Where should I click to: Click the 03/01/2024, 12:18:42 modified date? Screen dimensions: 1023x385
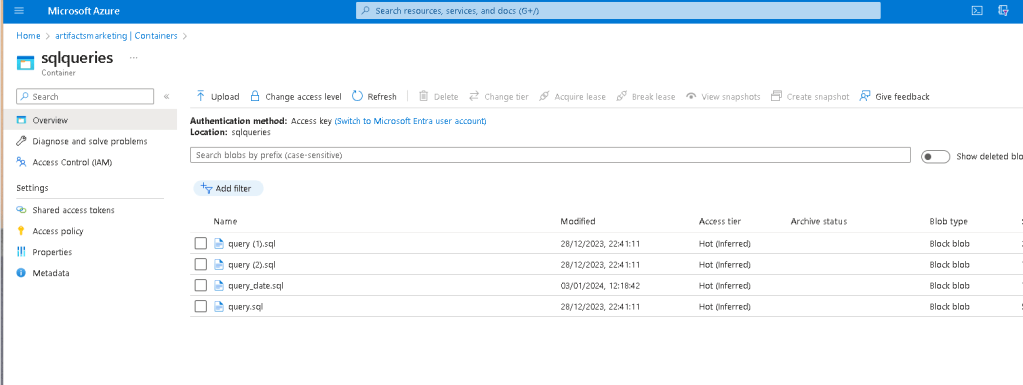coord(600,285)
